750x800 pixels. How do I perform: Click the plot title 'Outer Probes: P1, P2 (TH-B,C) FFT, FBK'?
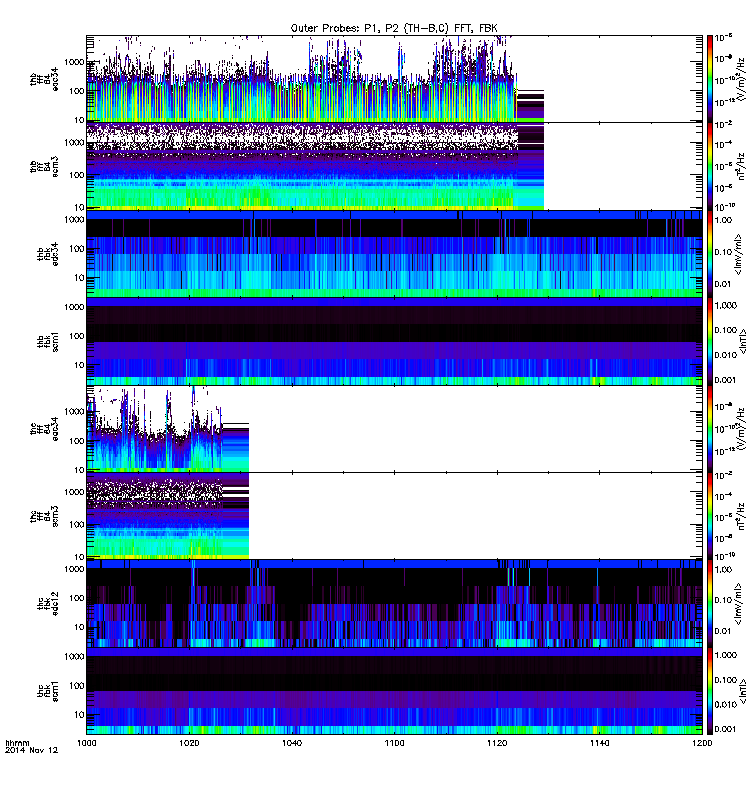394,28
